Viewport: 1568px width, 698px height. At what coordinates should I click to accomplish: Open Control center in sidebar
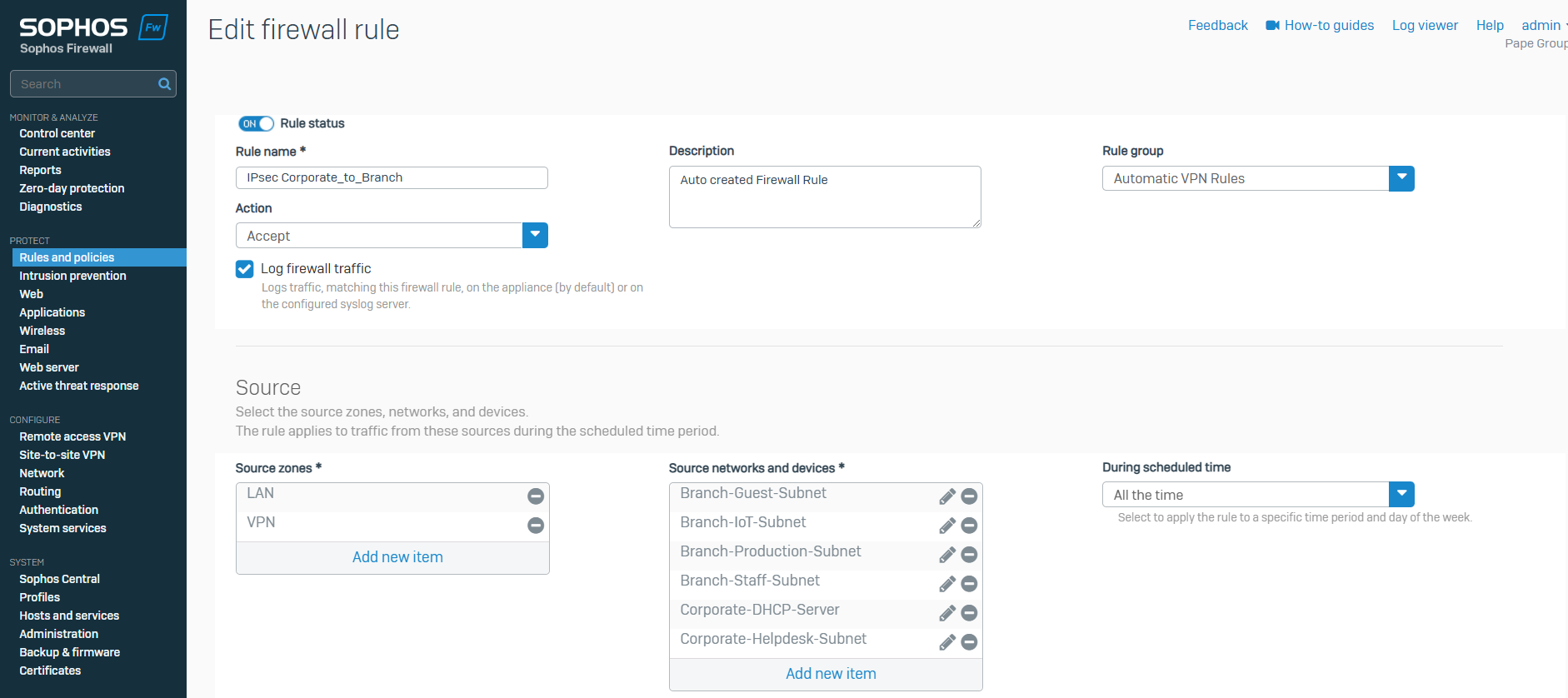tap(57, 133)
